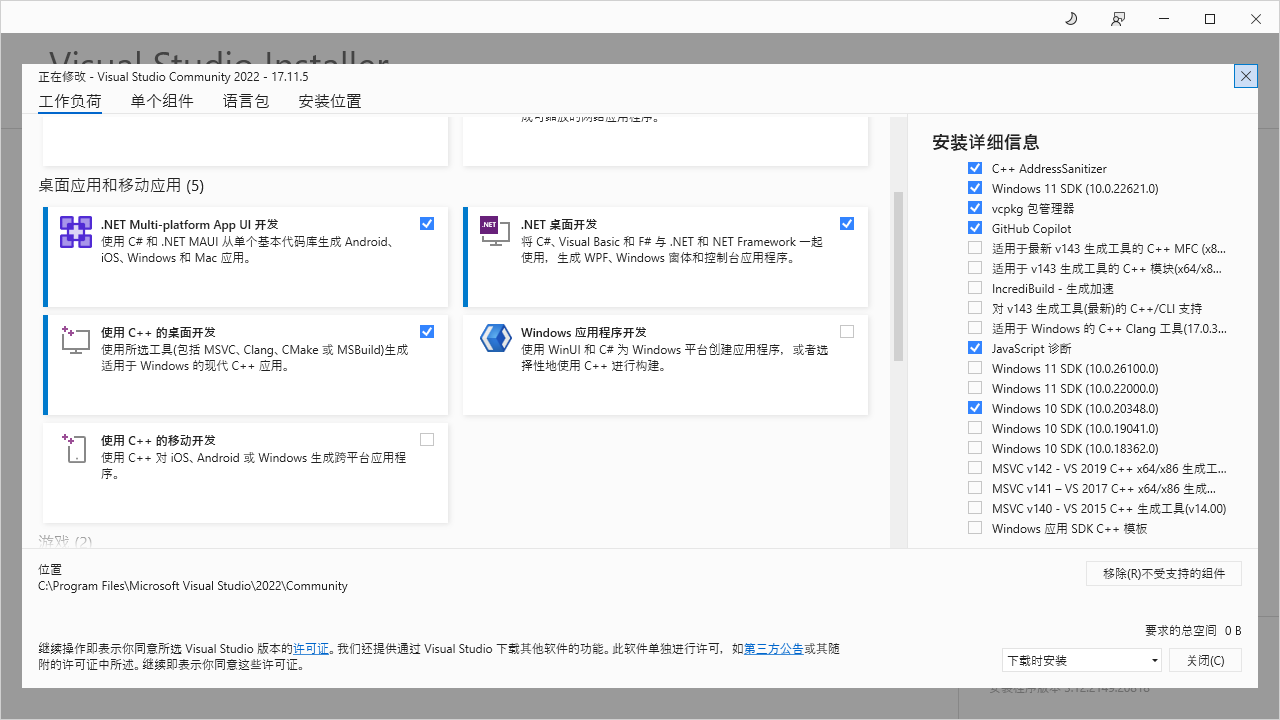Check Windows 应用 SDK C++ 模板

click(x=975, y=528)
